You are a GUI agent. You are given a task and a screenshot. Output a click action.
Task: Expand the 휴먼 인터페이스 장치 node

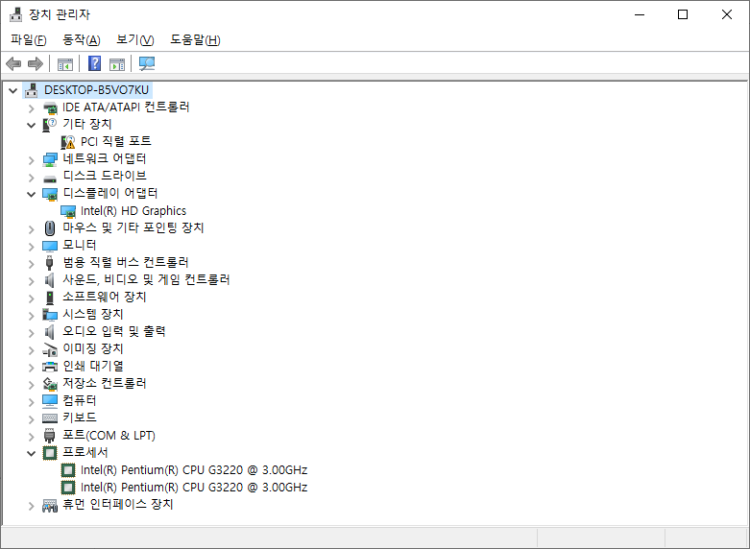pyautogui.click(x=31, y=505)
